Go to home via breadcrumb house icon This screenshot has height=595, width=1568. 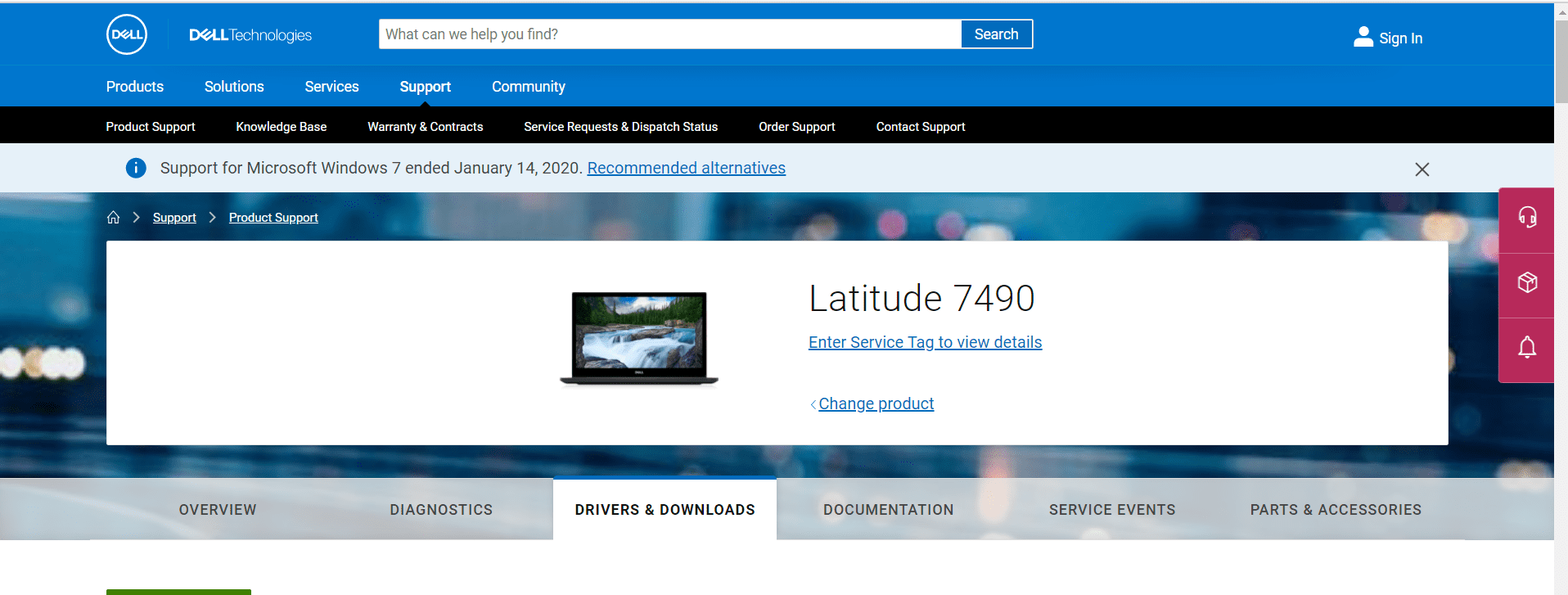pos(114,218)
